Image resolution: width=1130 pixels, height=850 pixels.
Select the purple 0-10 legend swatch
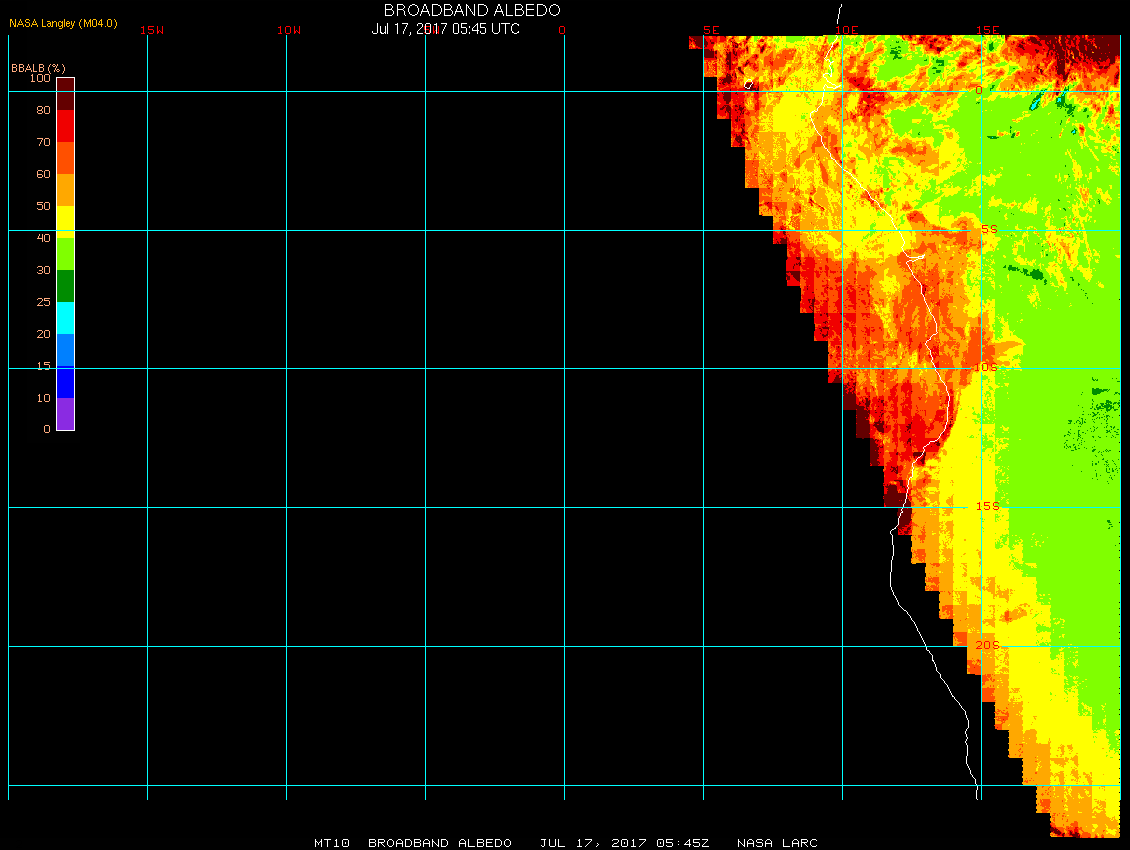[66, 414]
